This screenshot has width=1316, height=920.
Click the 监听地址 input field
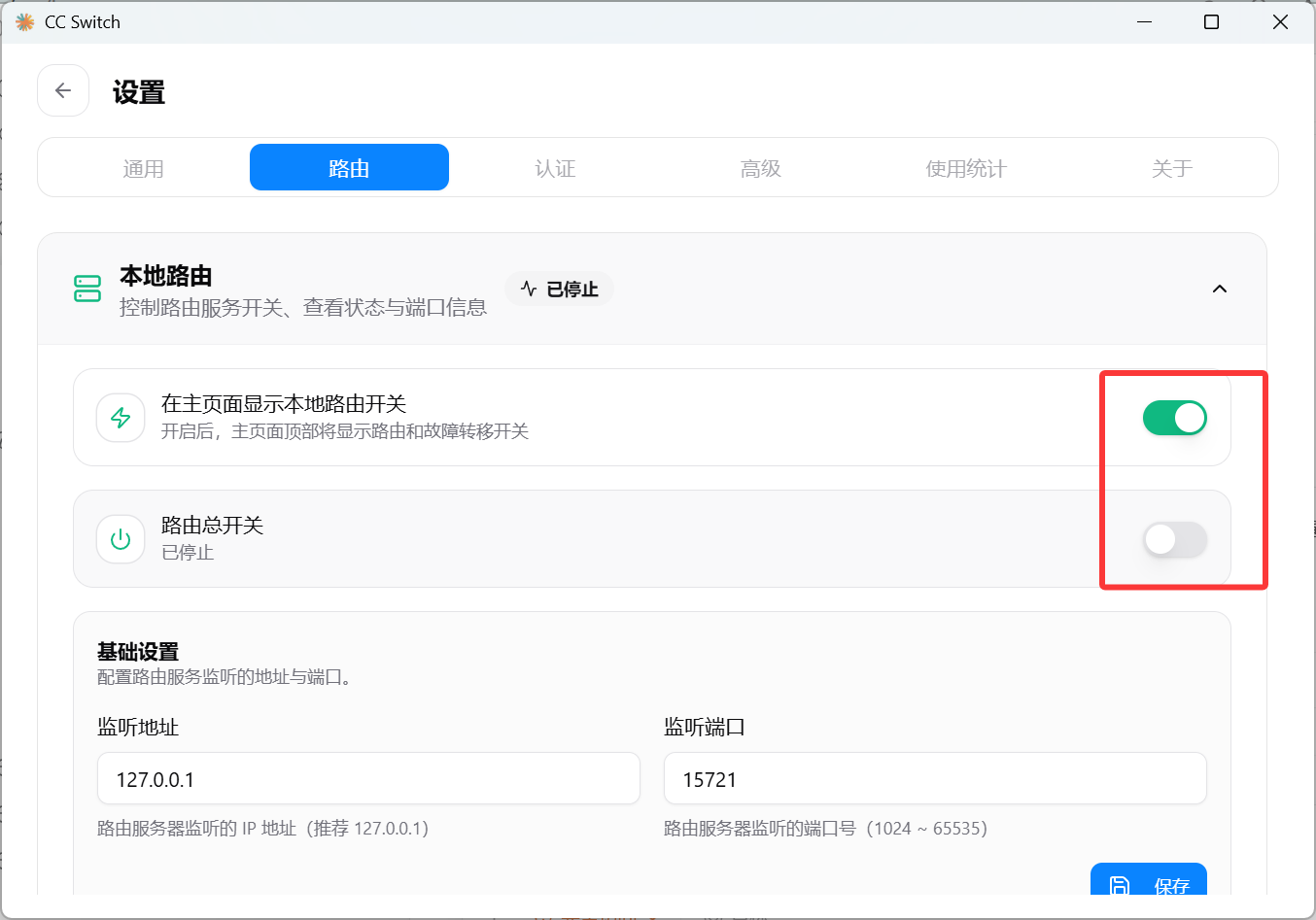point(368,778)
